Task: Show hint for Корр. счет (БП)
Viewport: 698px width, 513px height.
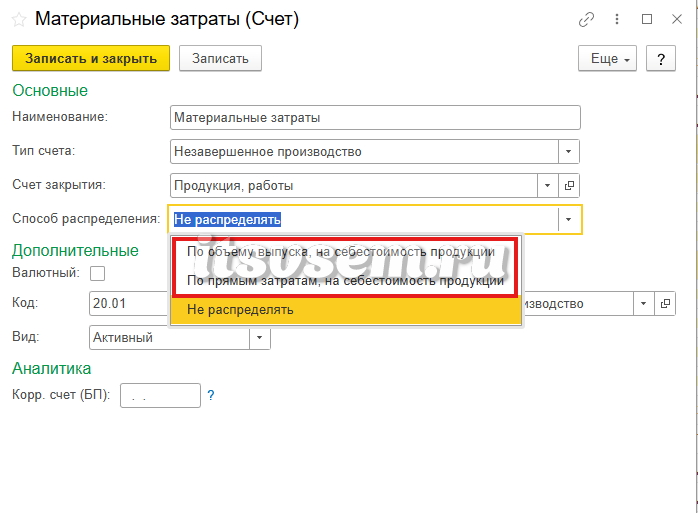Action: [x=211, y=395]
